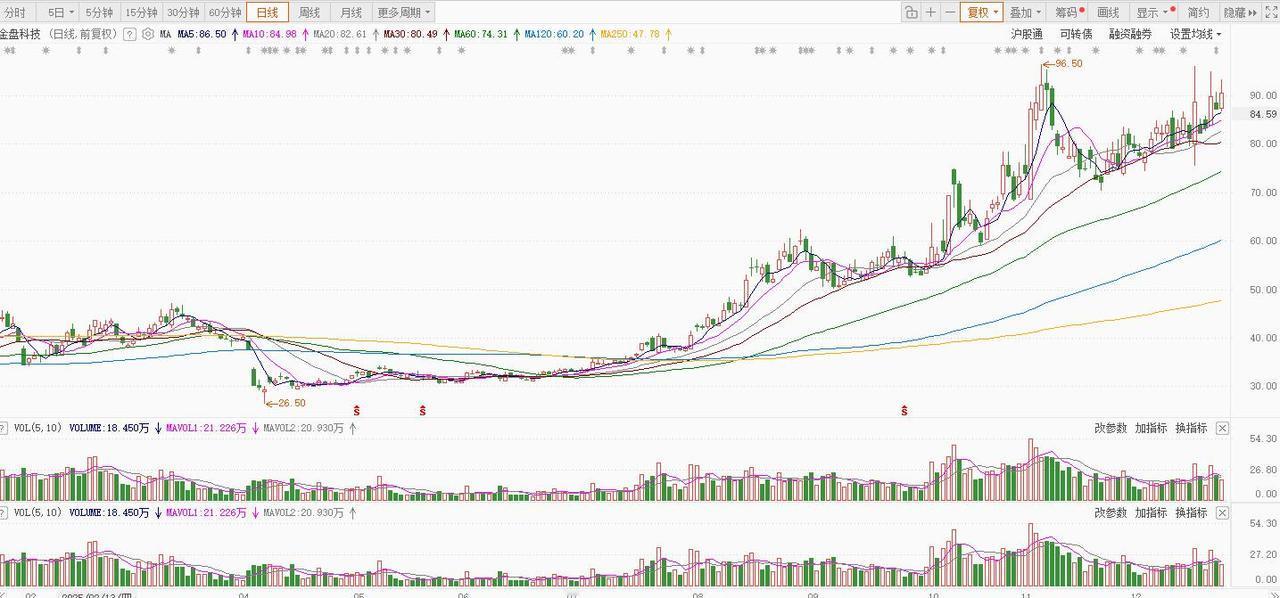Close the lower VOL indicator panel
The width and height of the screenshot is (1280, 598).
(1222, 513)
